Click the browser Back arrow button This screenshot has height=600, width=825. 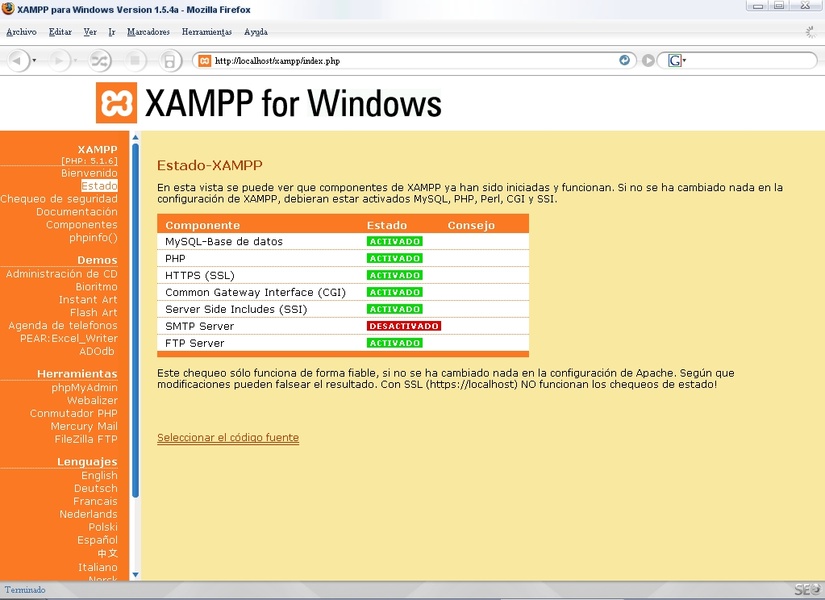coord(18,61)
